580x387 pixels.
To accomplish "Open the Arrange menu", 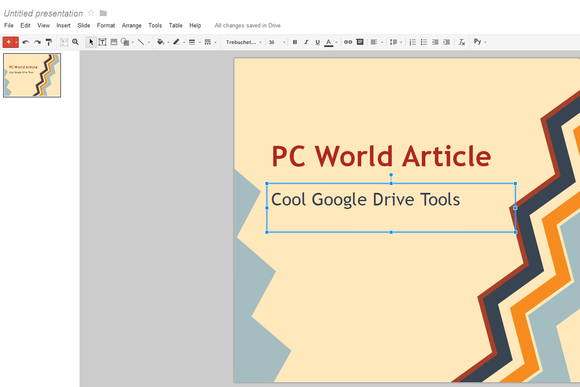I will (132, 26).
